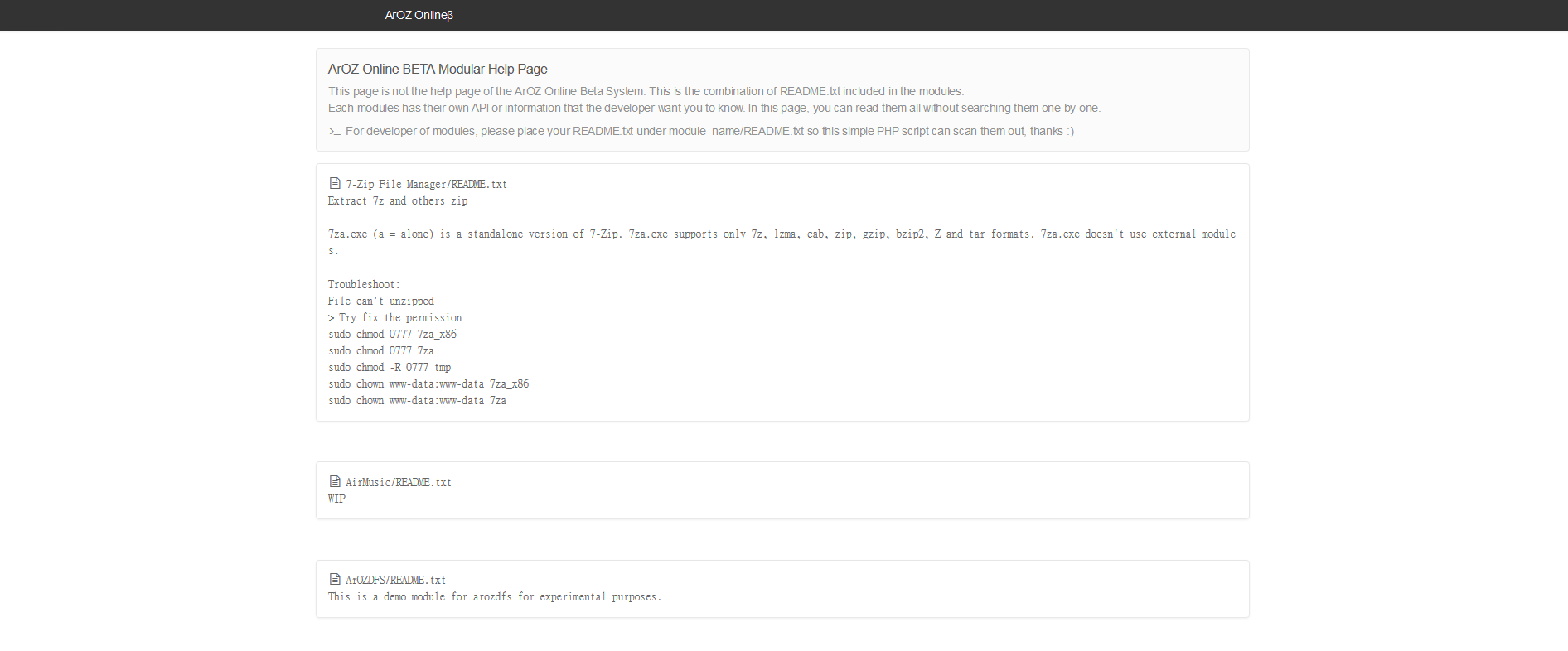Click the 'WIP' text in AirMusic panel
The height and width of the screenshot is (651, 1568).
tap(336, 499)
